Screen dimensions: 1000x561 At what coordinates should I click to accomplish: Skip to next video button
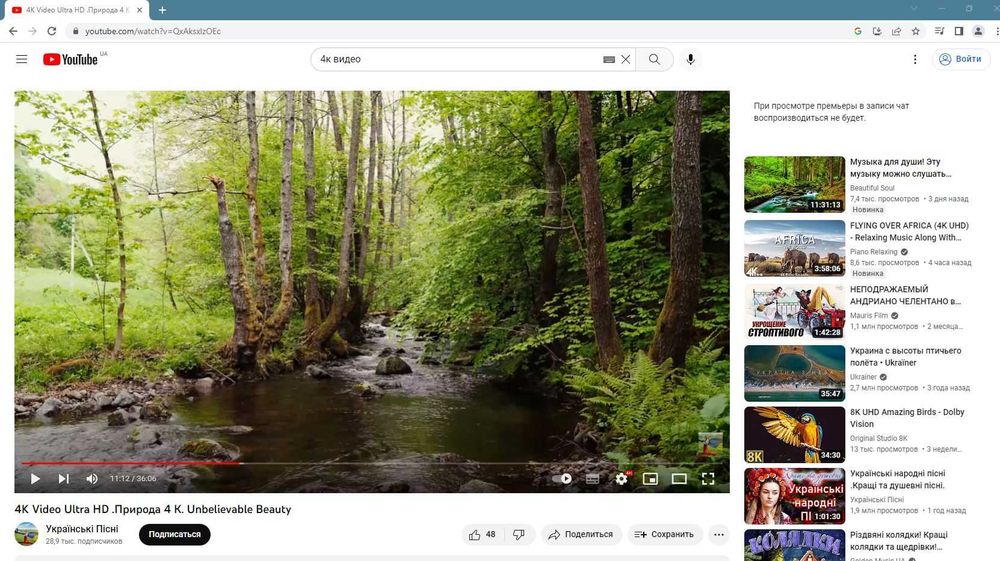pos(64,478)
